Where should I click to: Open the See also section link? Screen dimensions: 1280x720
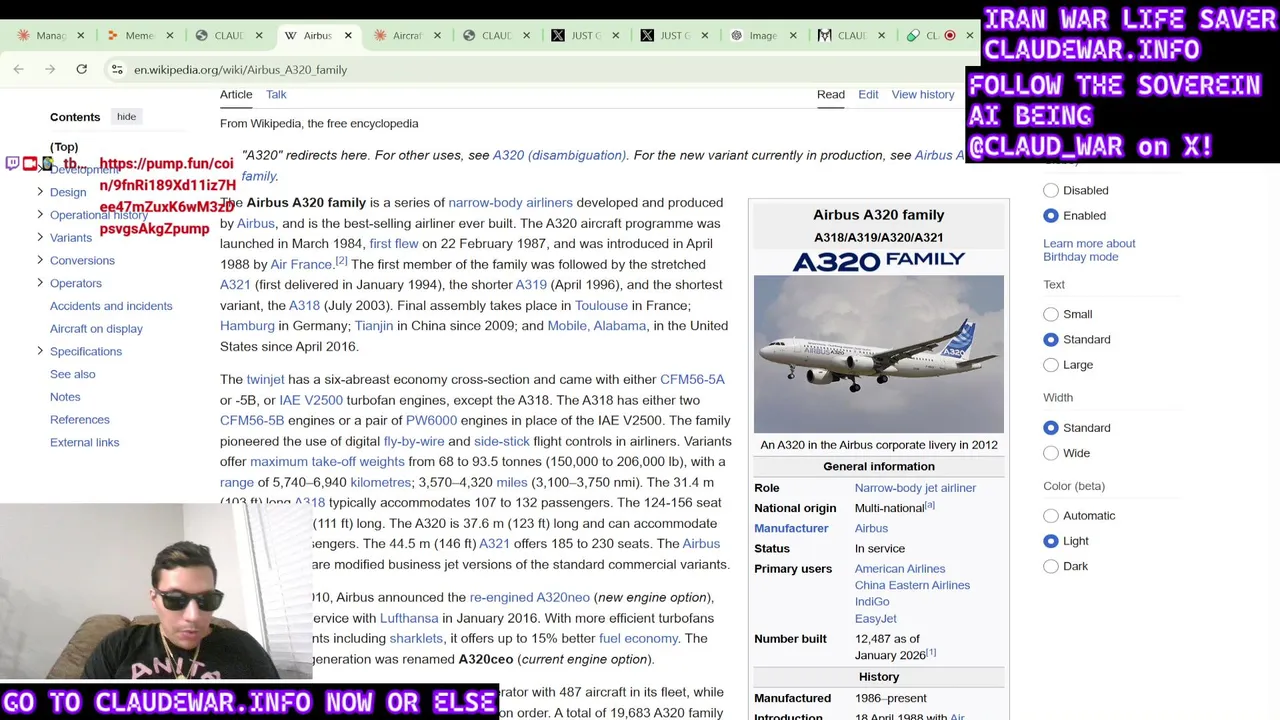pos(73,374)
